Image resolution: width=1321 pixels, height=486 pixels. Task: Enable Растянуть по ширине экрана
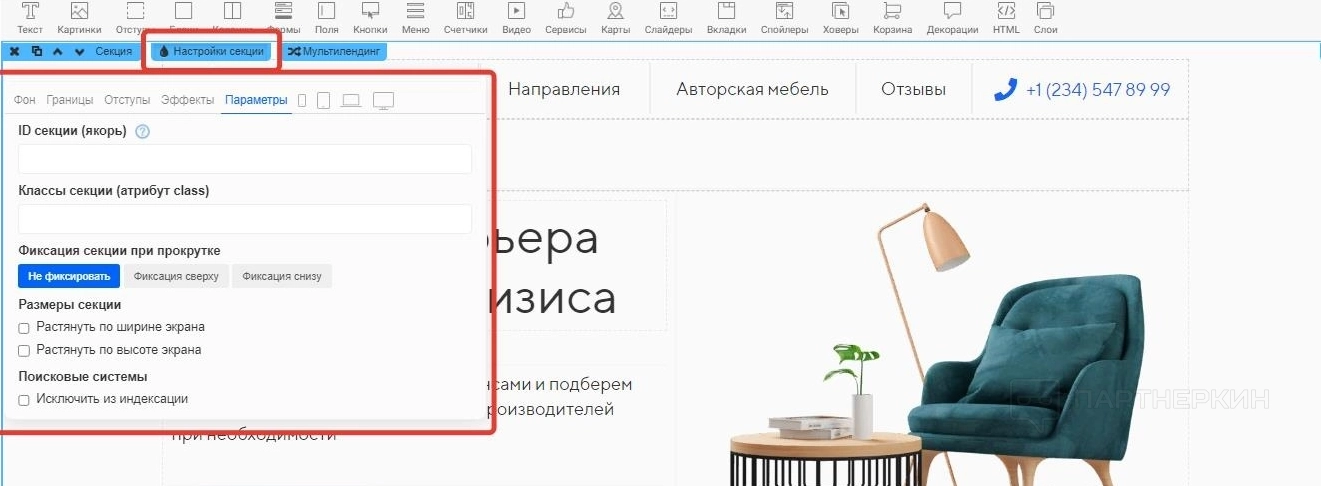24,327
